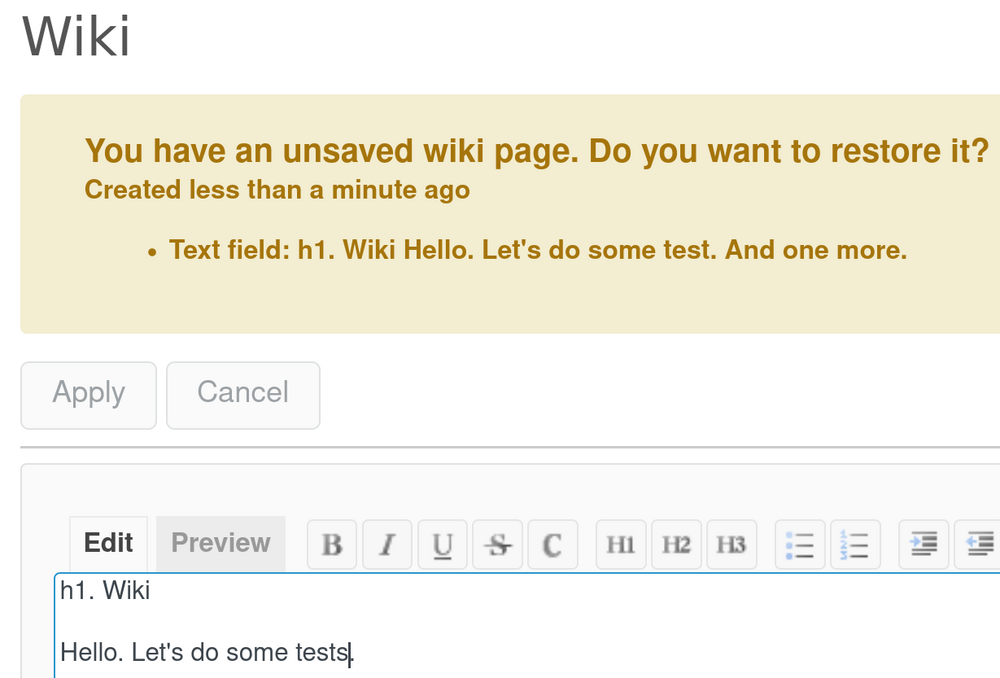
Task: Insert a level 1 heading using H1
Action: pos(620,543)
